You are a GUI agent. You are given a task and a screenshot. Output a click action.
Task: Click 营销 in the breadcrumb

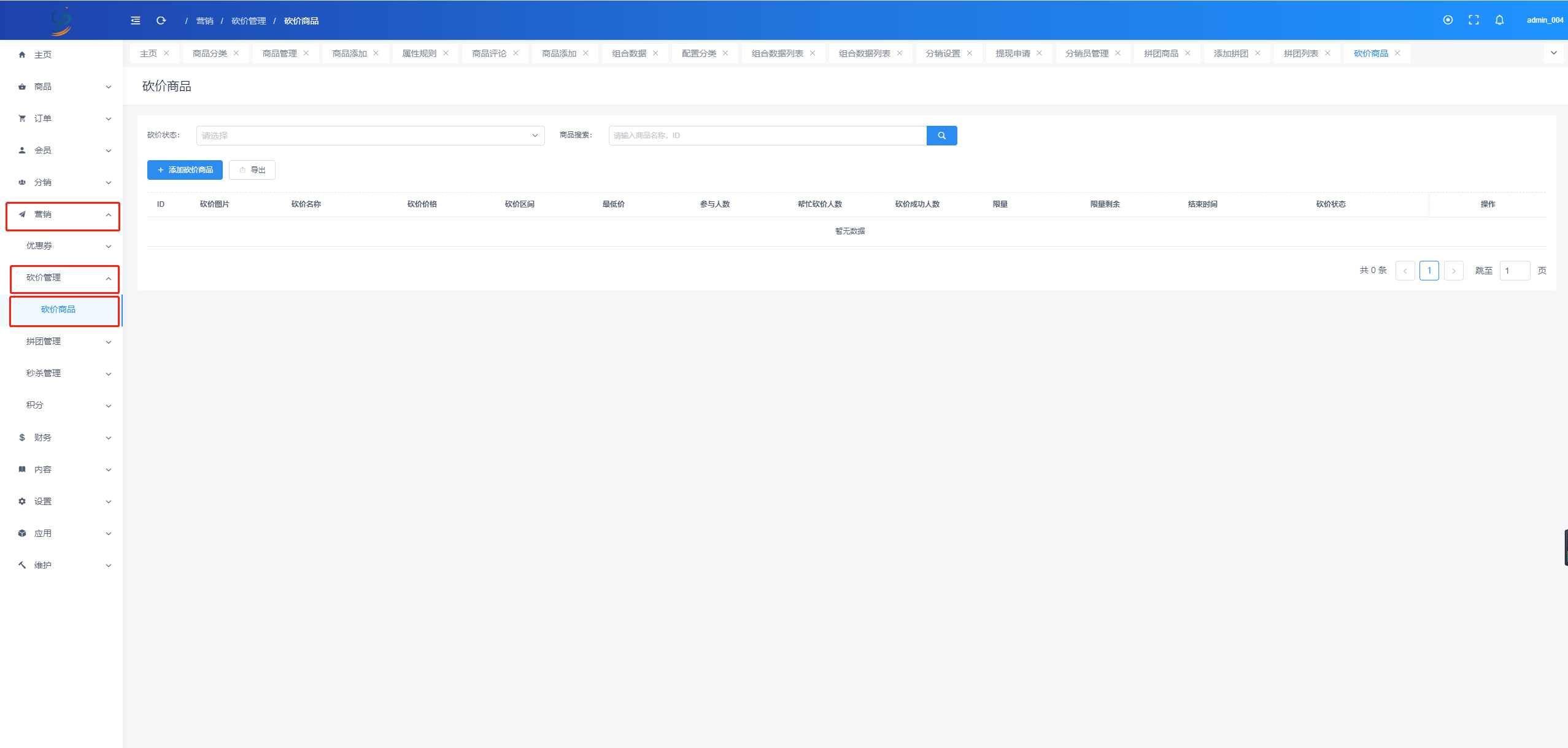coord(204,21)
